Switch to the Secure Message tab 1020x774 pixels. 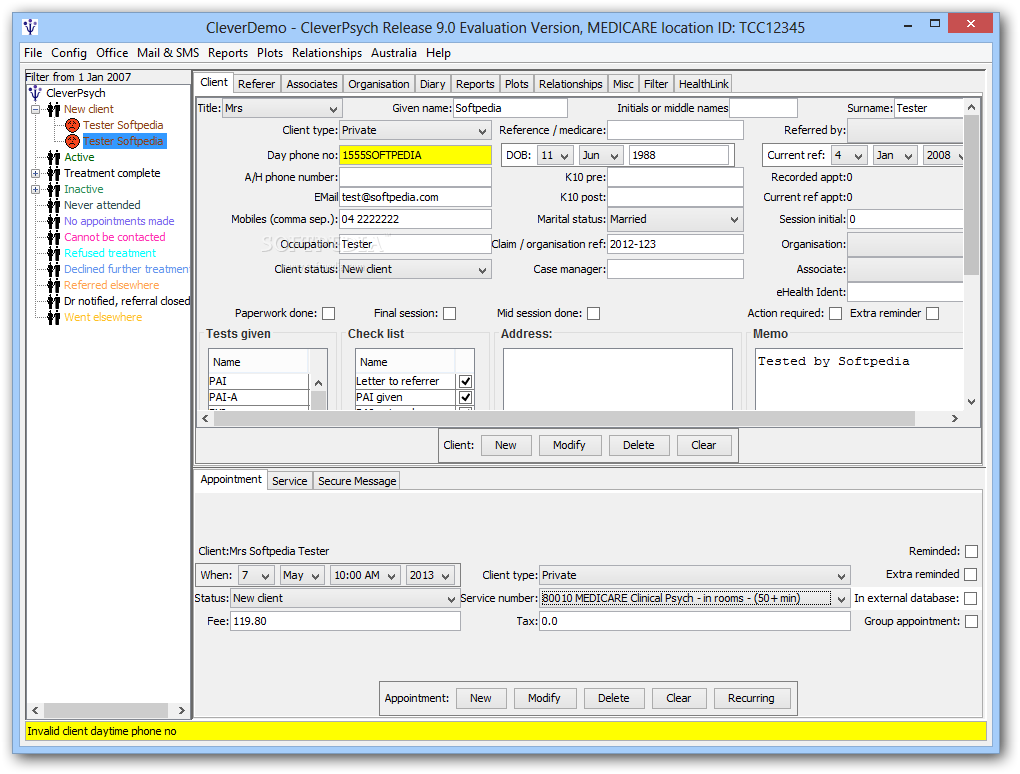(x=356, y=481)
